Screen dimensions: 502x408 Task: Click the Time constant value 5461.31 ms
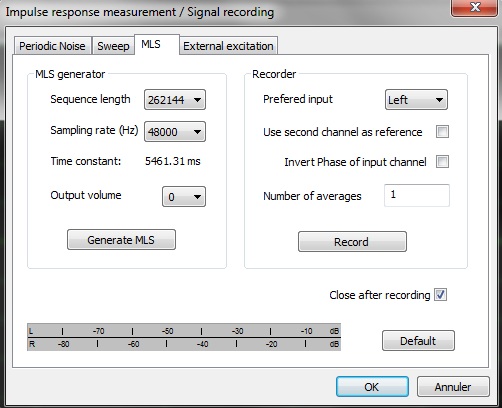pyautogui.click(x=173, y=161)
